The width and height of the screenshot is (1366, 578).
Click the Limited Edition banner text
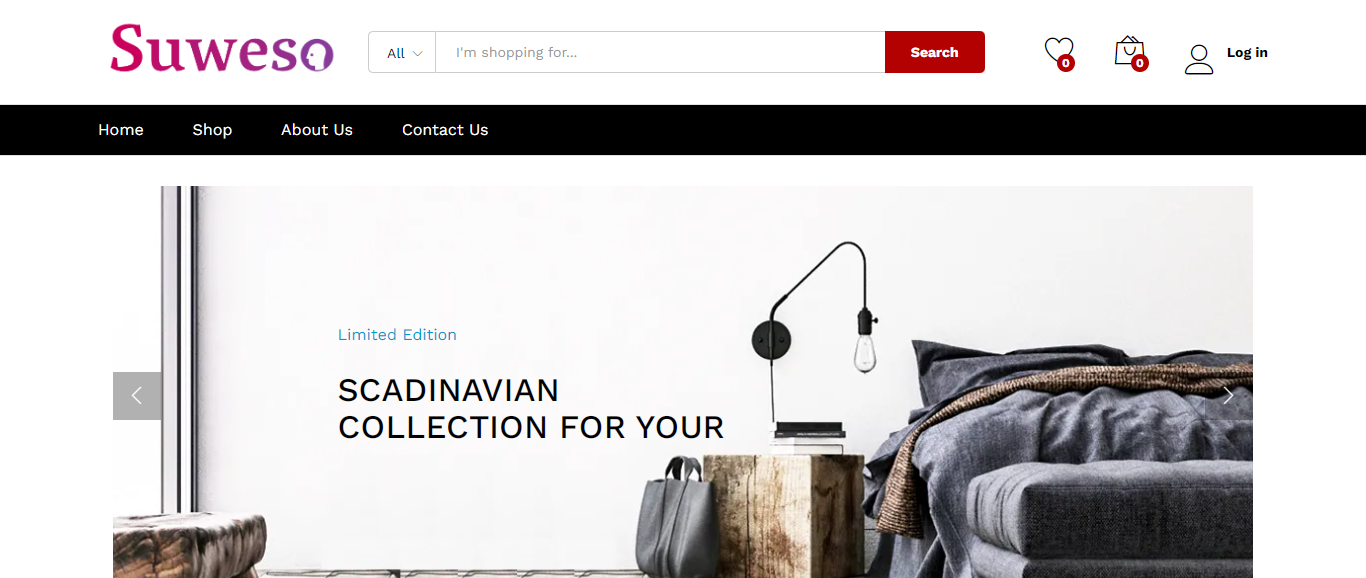397,335
